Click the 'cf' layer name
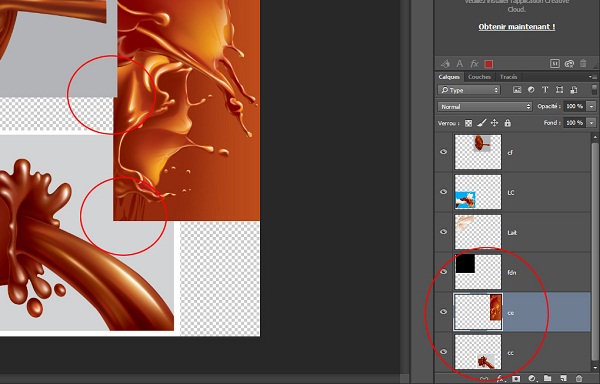Image resolution: width=600 pixels, height=384 pixels. 510,153
